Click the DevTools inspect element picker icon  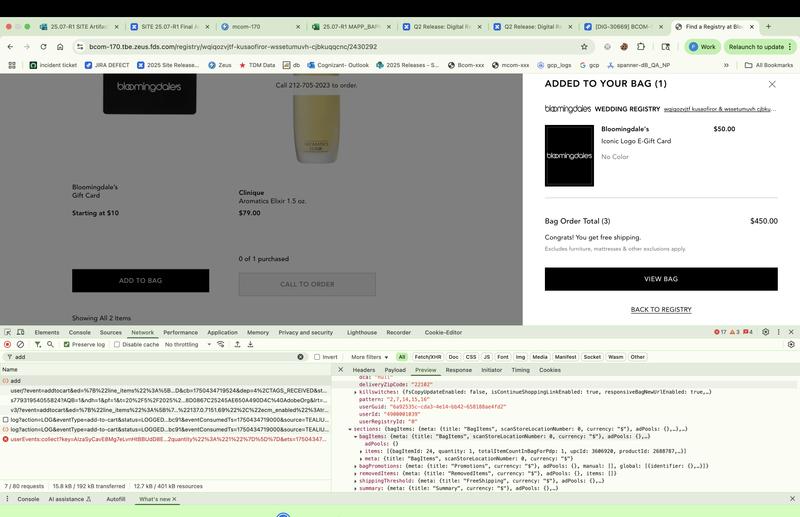pyautogui.click(x=8, y=332)
